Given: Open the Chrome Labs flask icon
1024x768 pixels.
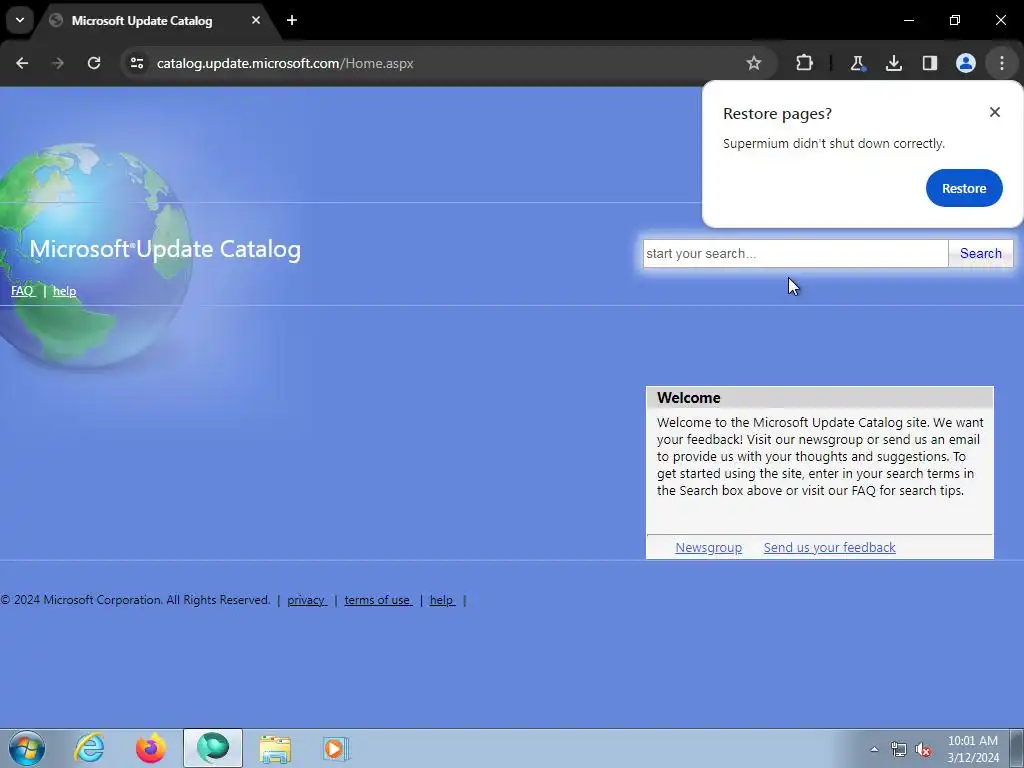Looking at the screenshot, I should point(857,63).
